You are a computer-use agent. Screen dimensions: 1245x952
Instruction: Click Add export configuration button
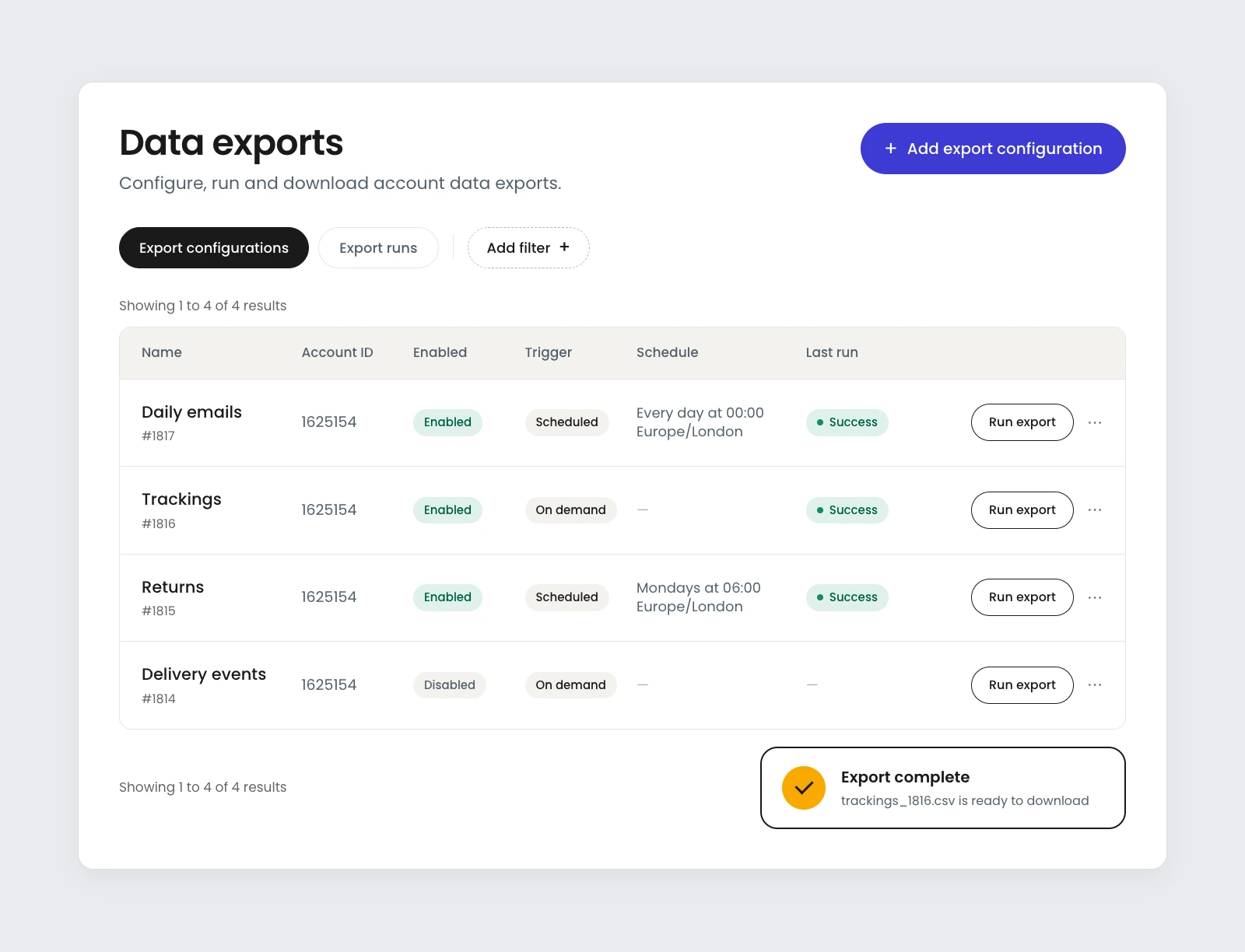coord(993,149)
